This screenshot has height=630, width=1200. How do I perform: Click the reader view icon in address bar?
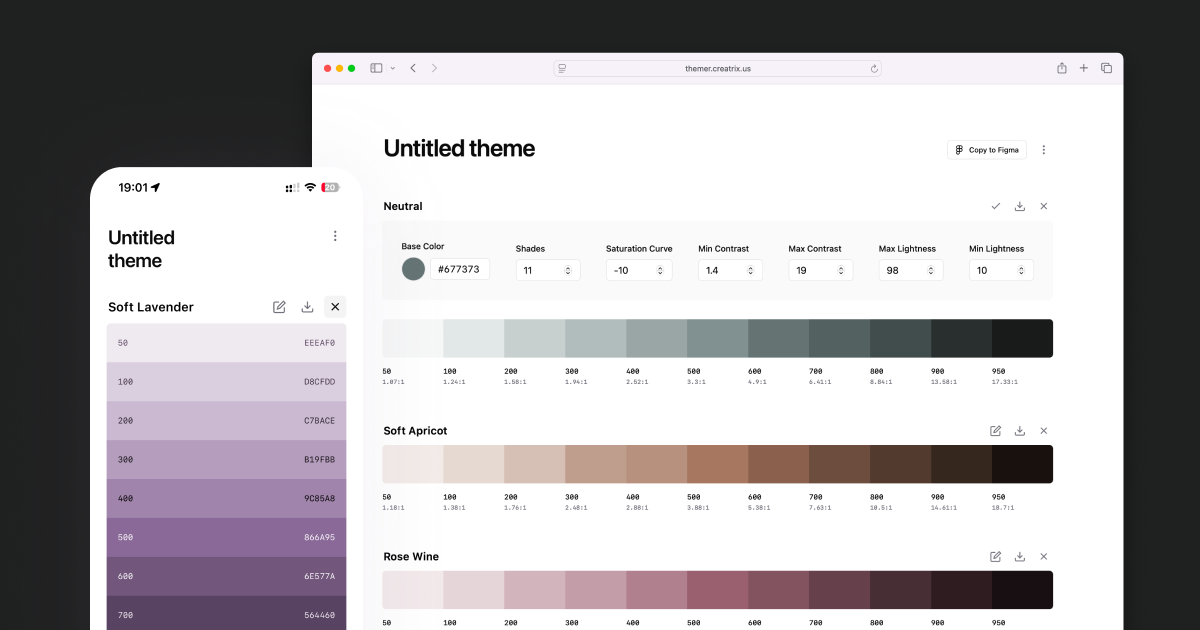tap(563, 68)
